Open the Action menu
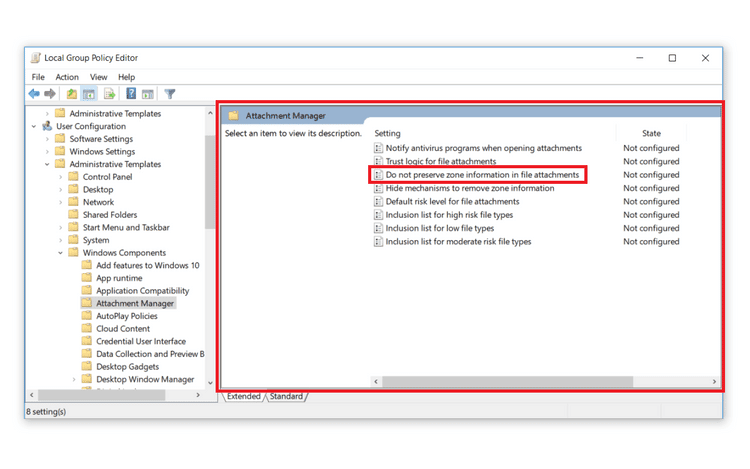The image size is (750, 469). [x=67, y=77]
